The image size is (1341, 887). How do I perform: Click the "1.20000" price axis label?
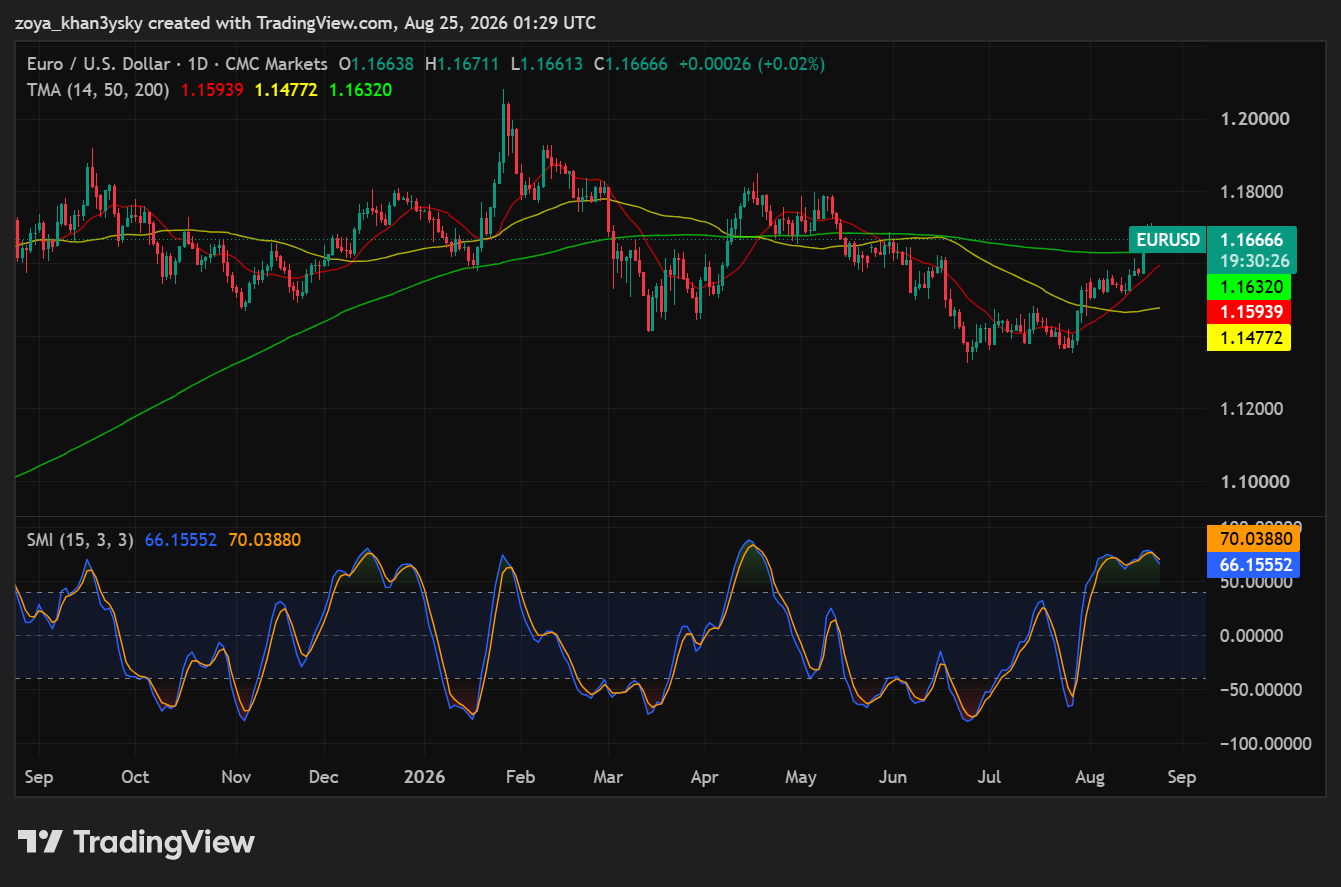coord(1254,119)
